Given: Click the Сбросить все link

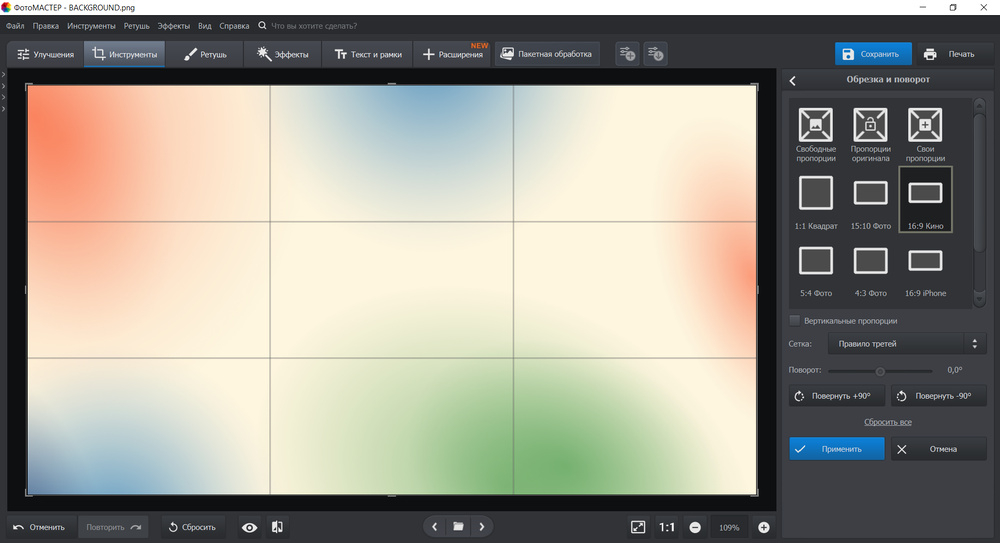Looking at the screenshot, I should tap(888, 422).
